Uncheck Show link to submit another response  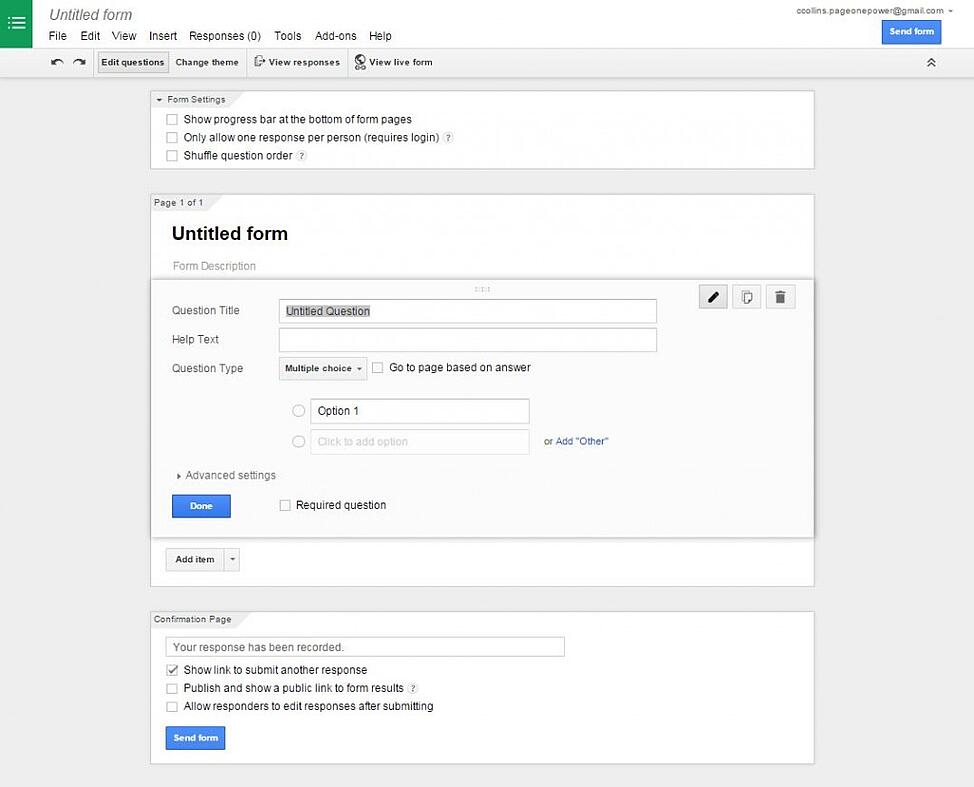coord(171,670)
